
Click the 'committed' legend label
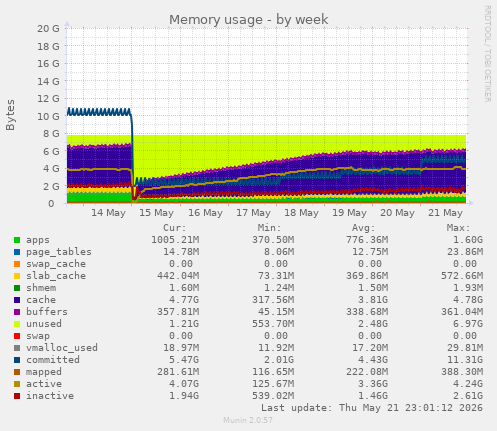click(x=53, y=360)
